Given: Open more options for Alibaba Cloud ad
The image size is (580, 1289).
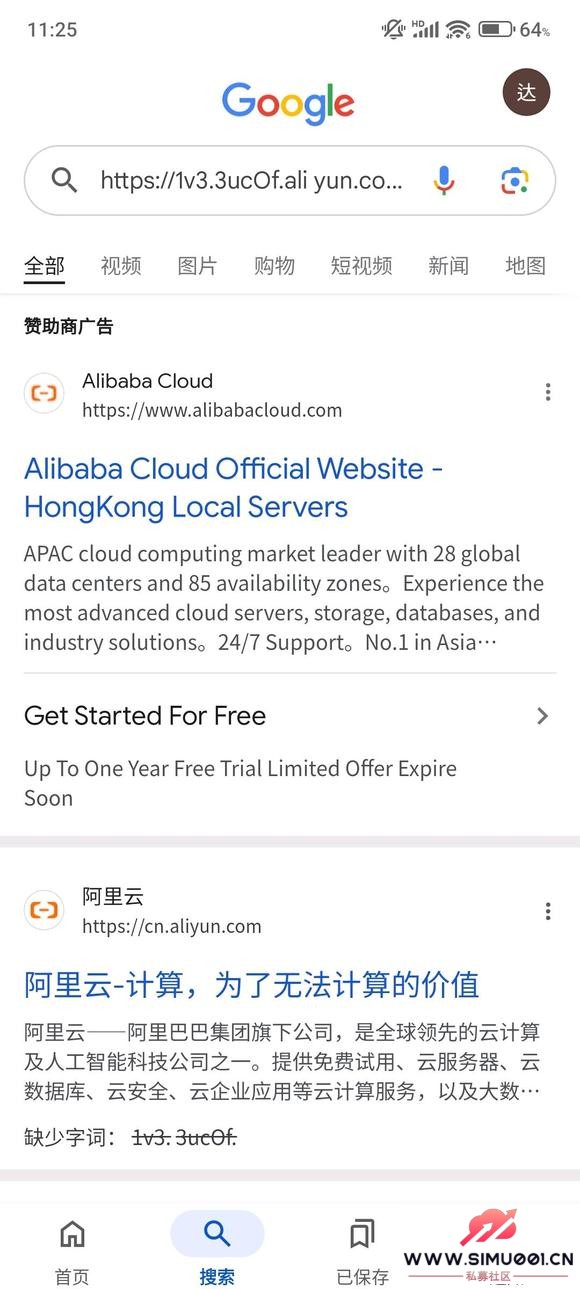Looking at the screenshot, I should (x=547, y=392).
